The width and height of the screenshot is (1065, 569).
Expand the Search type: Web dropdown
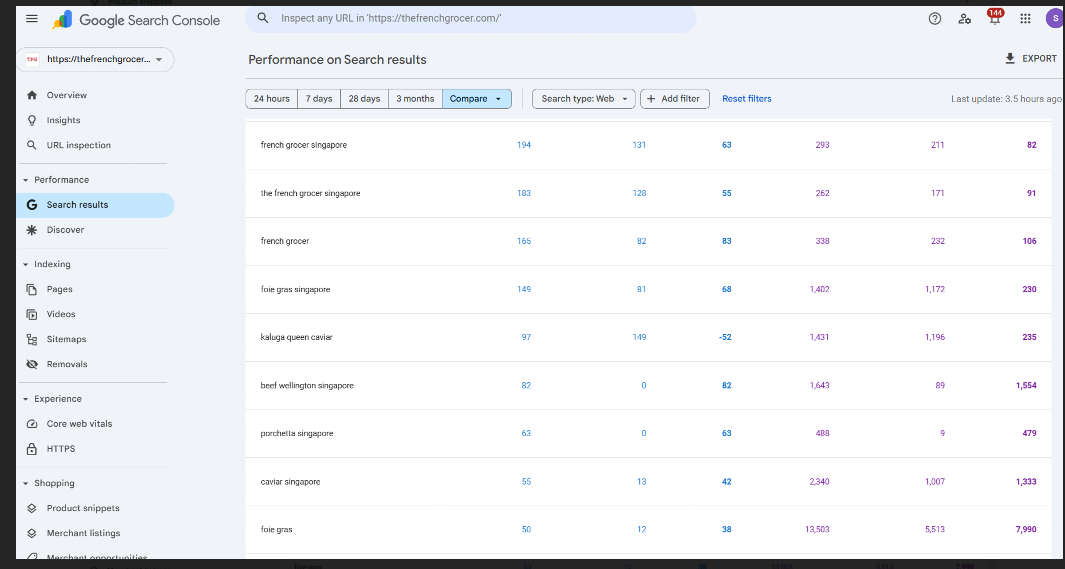(x=584, y=99)
